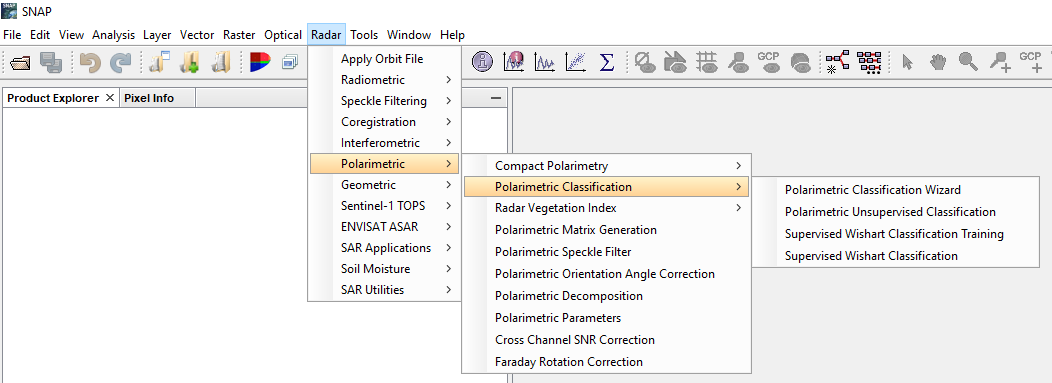This screenshot has height=383, width=1052.
Task: Open the File menu
Action: 12,35
